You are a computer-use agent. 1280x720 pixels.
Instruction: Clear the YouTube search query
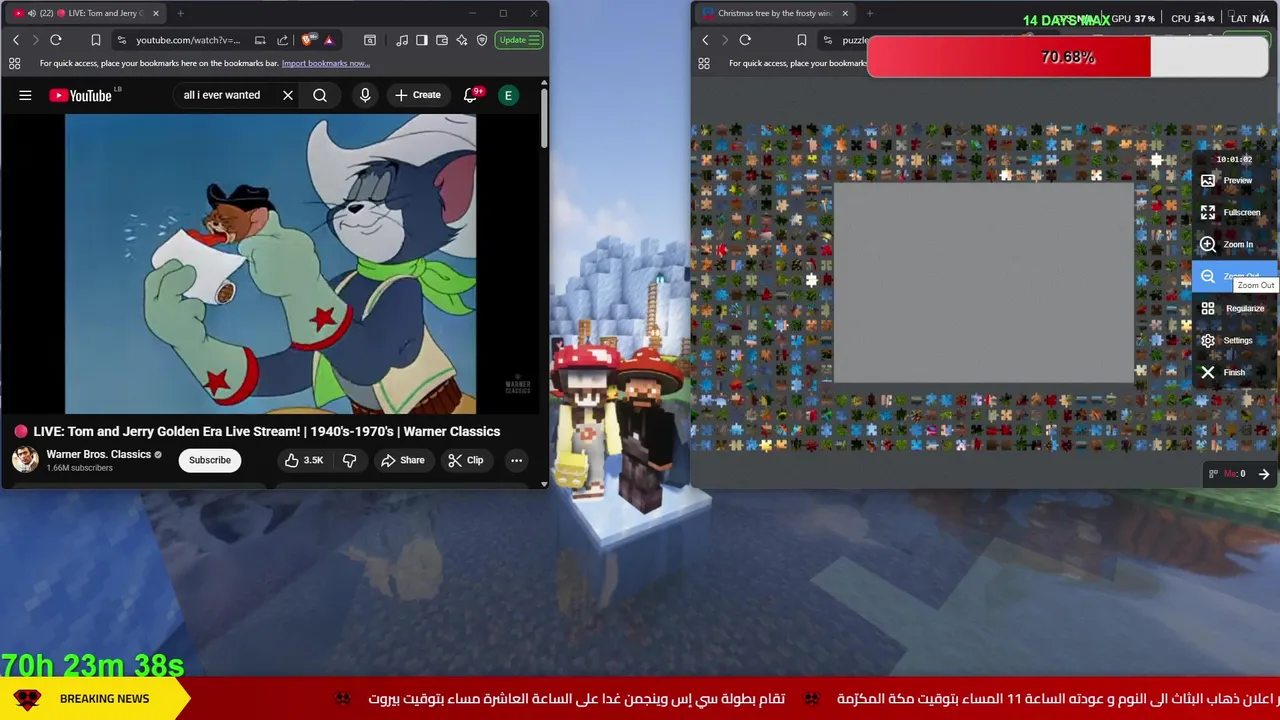(x=288, y=95)
